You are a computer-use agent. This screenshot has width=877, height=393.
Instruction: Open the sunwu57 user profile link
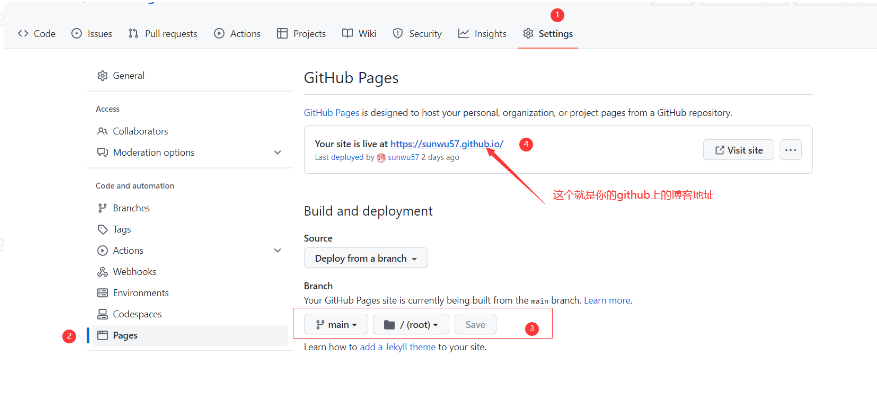pyautogui.click(x=403, y=158)
